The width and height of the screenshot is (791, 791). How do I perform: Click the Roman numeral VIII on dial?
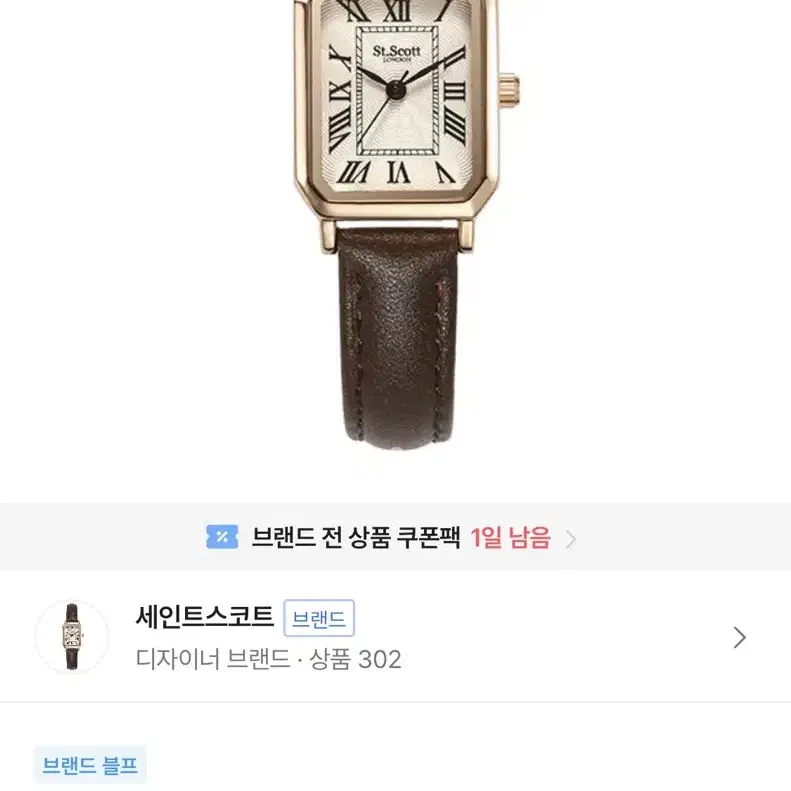339,132
